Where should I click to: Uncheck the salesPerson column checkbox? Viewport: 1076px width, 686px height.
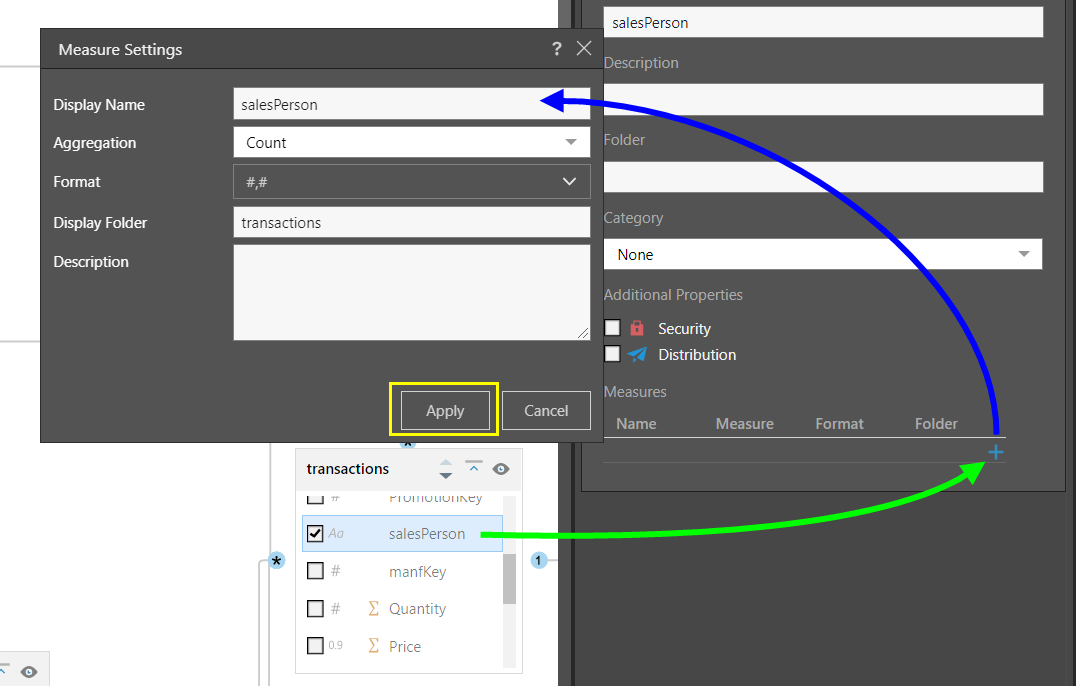click(x=315, y=534)
